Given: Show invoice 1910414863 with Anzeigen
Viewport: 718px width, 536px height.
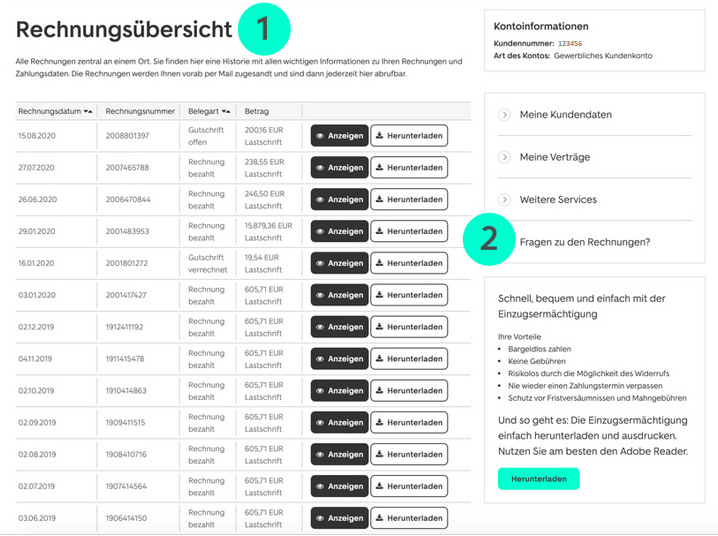Looking at the screenshot, I should [339, 391].
